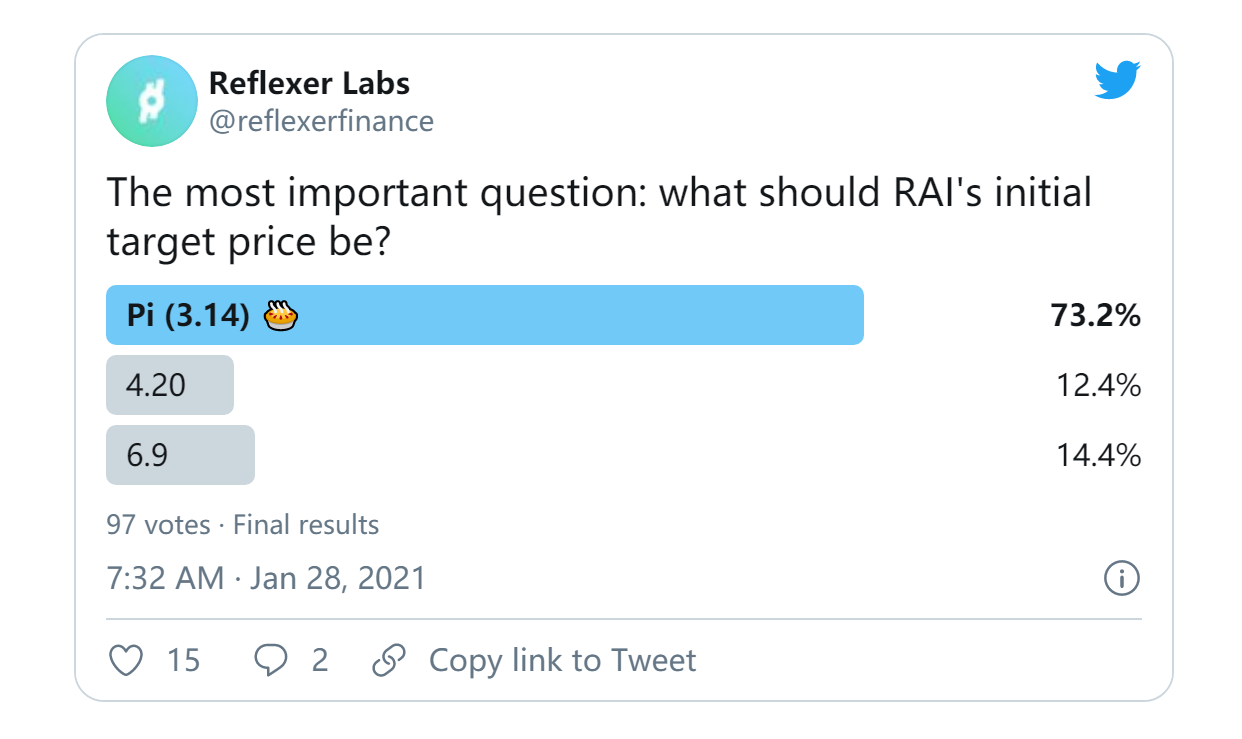Choose the 6.9 poll choice
The width and height of the screenshot is (1242, 739).
click(x=180, y=455)
